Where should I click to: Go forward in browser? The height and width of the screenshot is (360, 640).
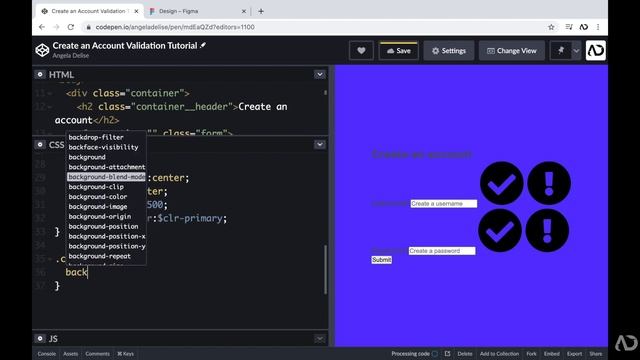click(x=56, y=27)
